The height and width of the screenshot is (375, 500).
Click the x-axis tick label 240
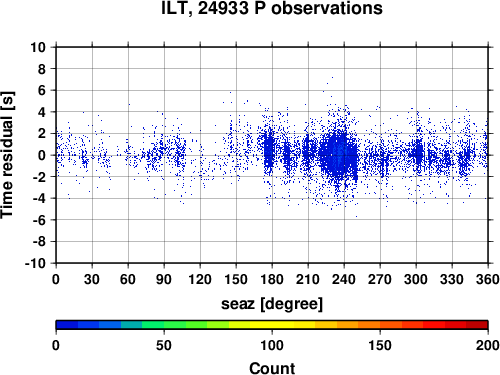point(344,279)
